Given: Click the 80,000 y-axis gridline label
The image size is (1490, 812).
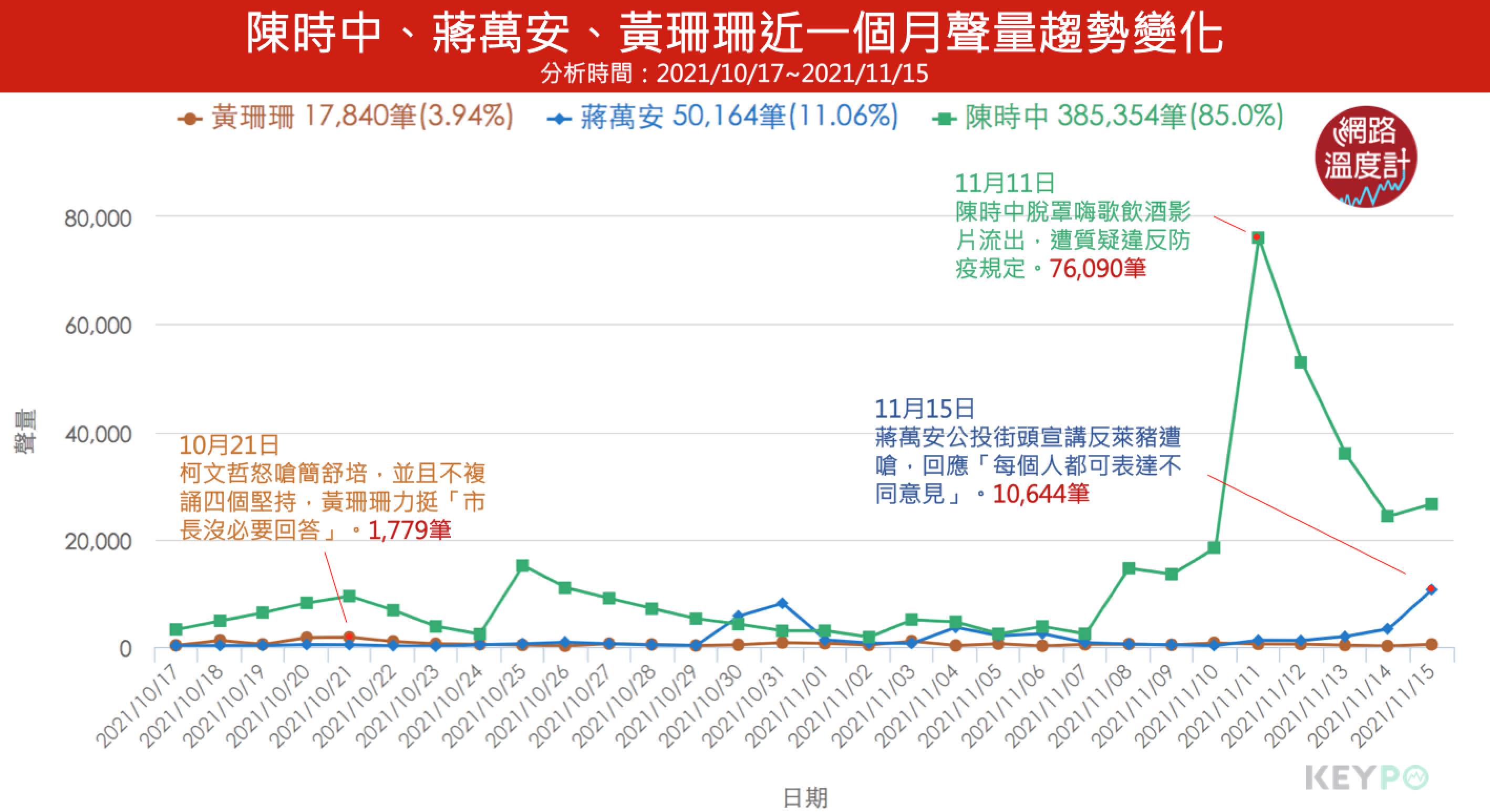Looking at the screenshot, I should (98, 218).
